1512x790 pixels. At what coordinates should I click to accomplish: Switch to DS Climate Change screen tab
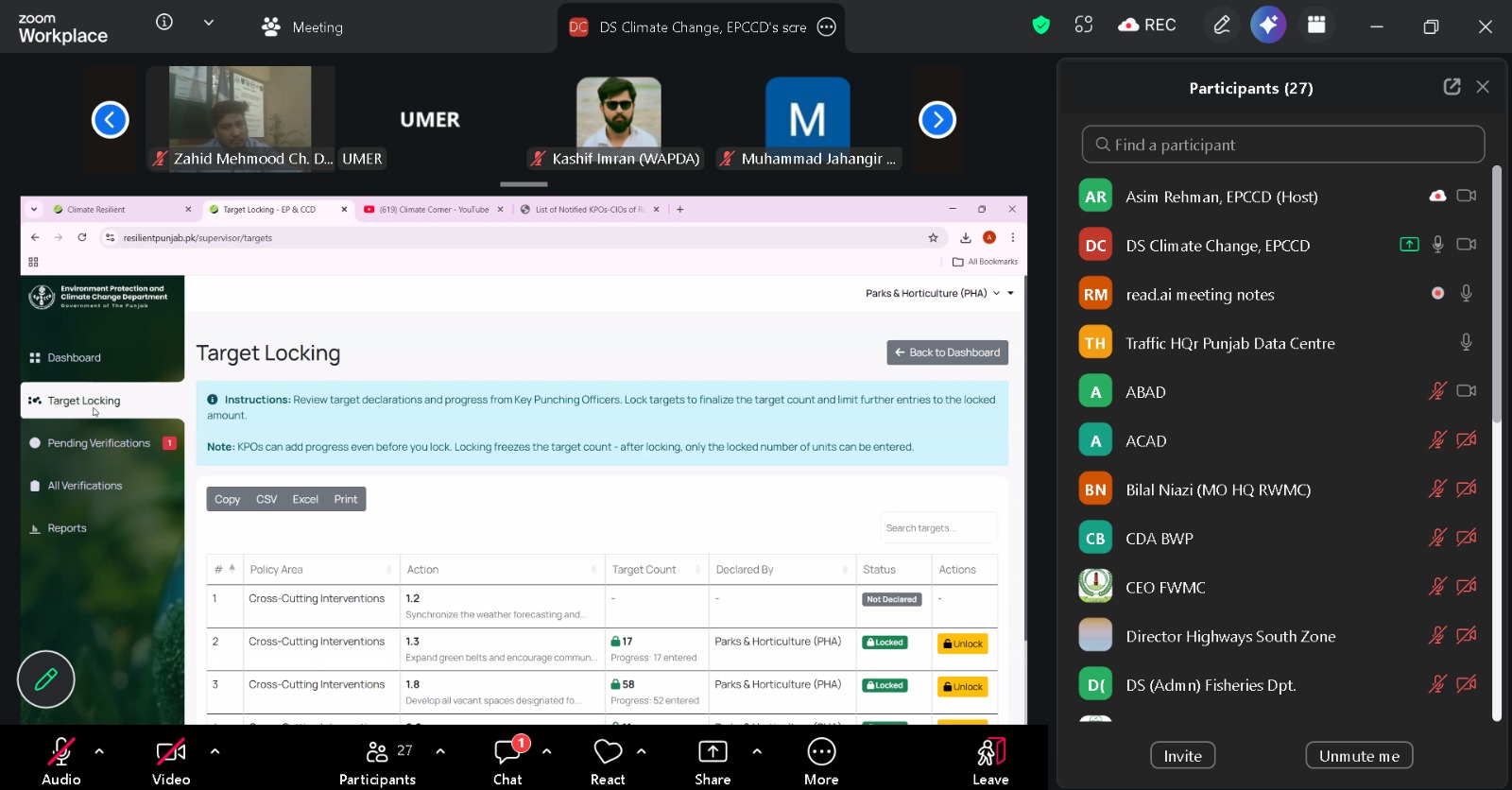[x=701, y=27]
